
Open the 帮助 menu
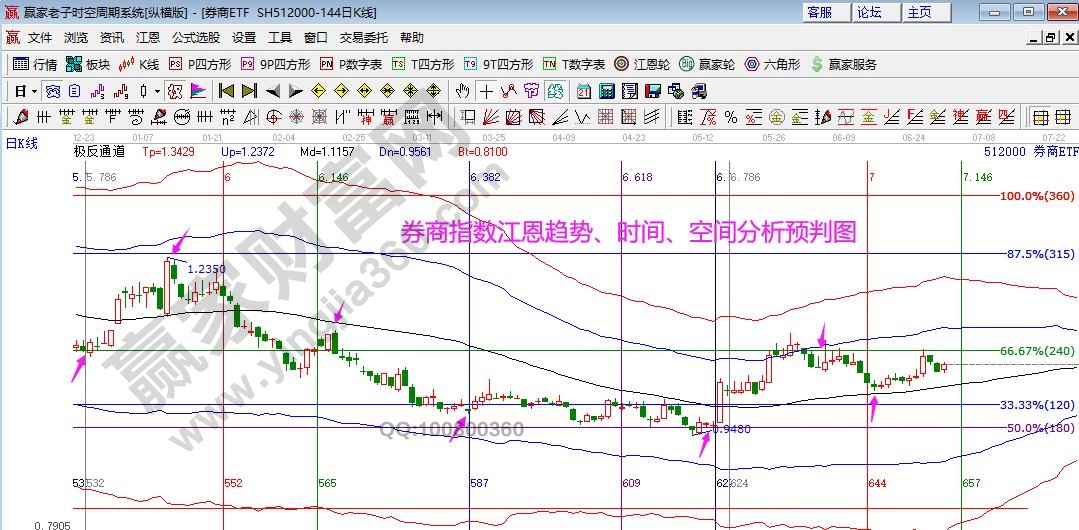(x=412, y=38)
